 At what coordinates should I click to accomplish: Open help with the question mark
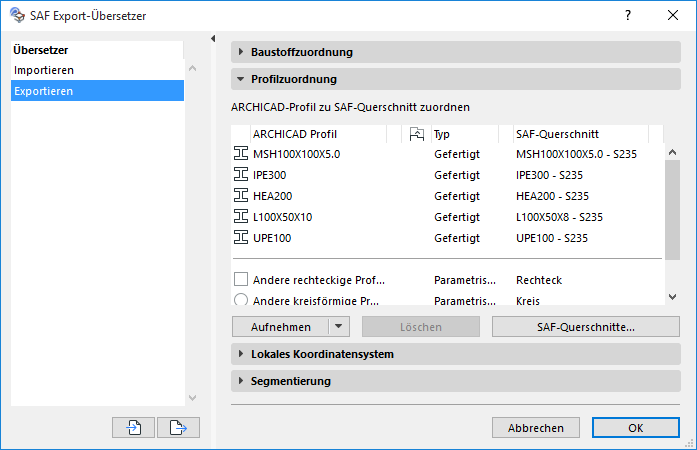628,15
